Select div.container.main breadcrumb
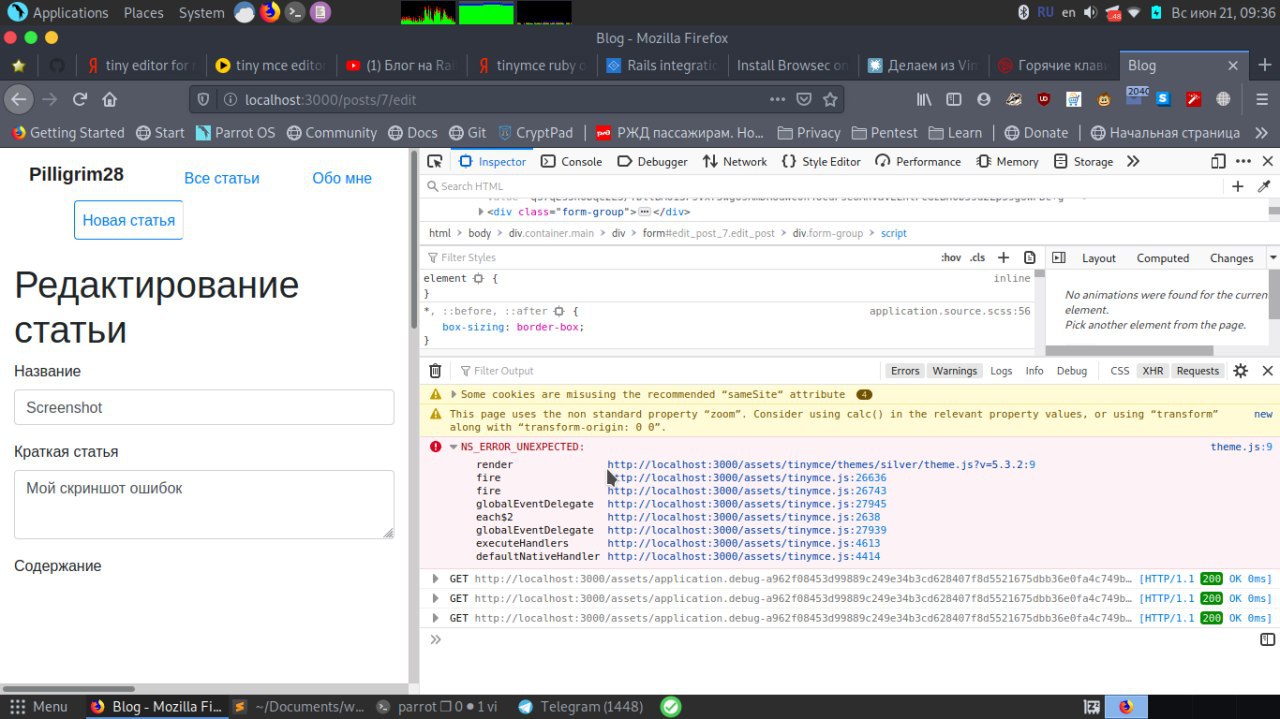The height and width of the screenshot is (719, 1280). coord(551,233)
